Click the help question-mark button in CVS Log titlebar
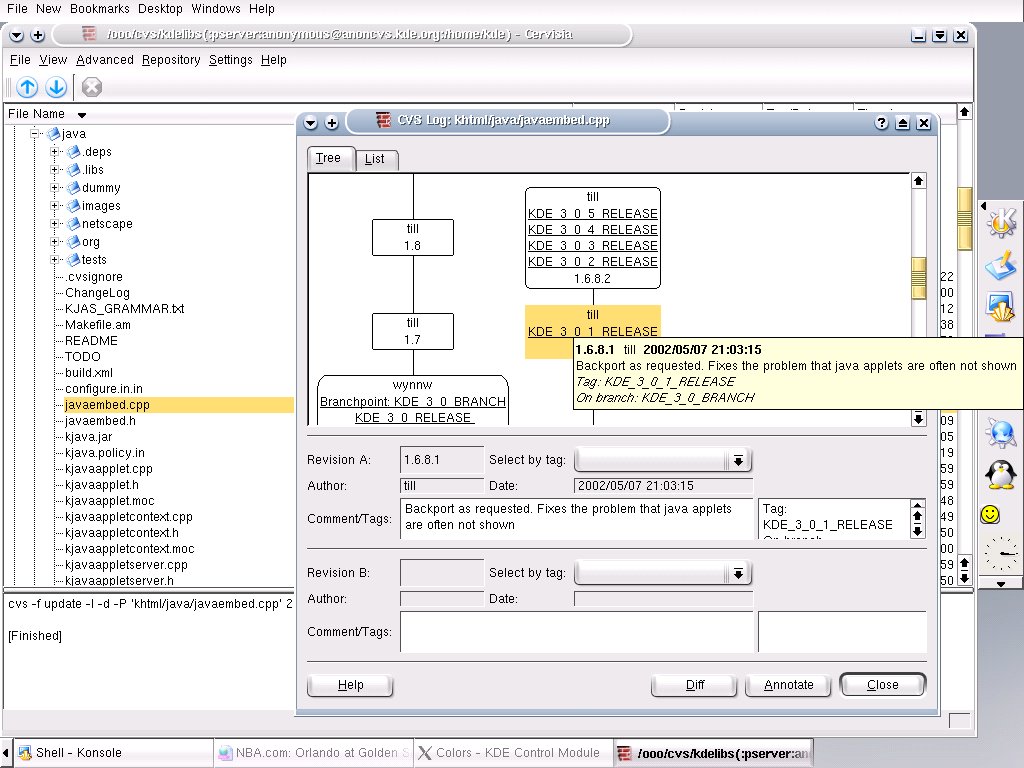1024x768 pixels. (x=882, y=123)
